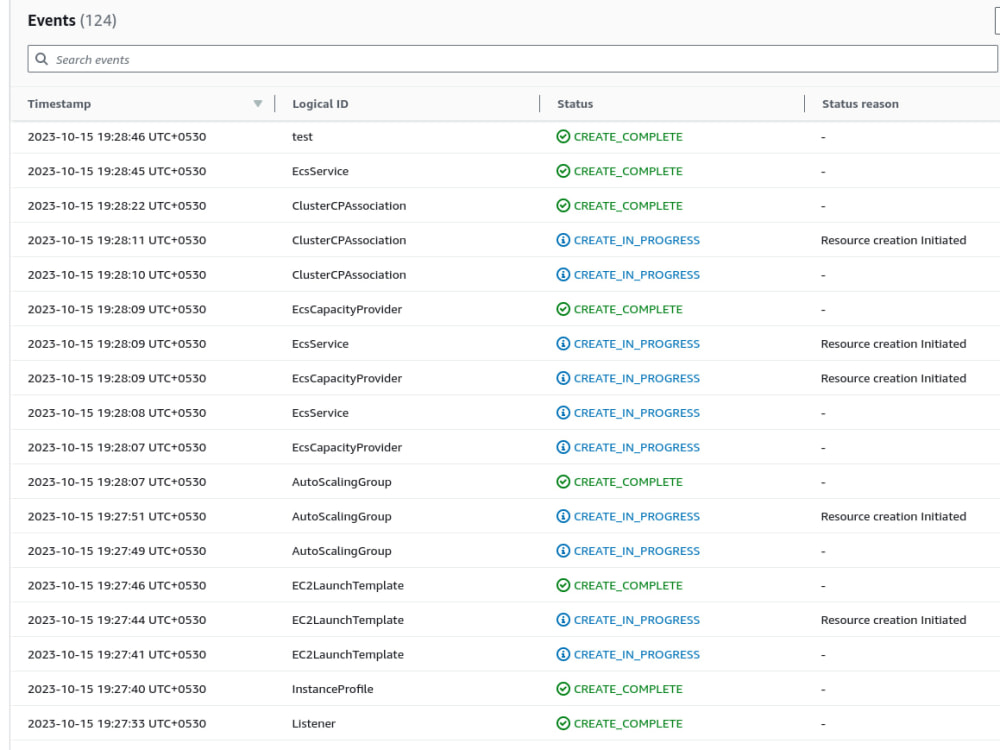Select EcsCapacityProvider logical ID with CREATE_COMPLETE status
This screenshot has height=750, width=1000.
[347, 309]
